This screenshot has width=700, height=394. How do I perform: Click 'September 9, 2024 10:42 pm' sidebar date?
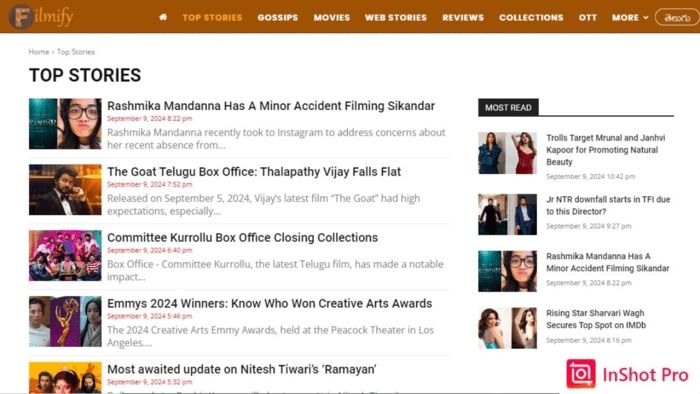[591, 177]
